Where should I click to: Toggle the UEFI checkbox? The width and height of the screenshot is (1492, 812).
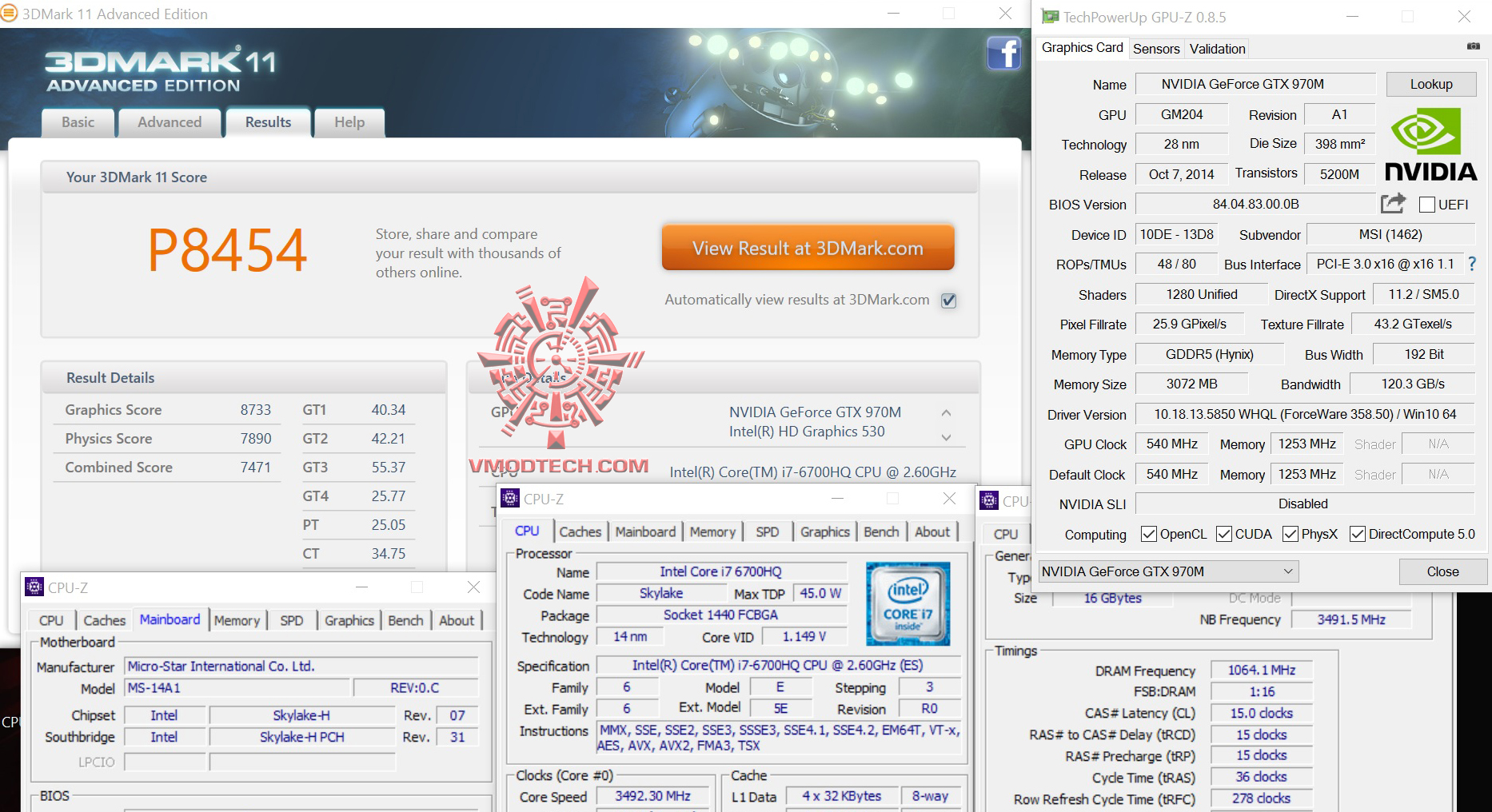pos(1426,205)
